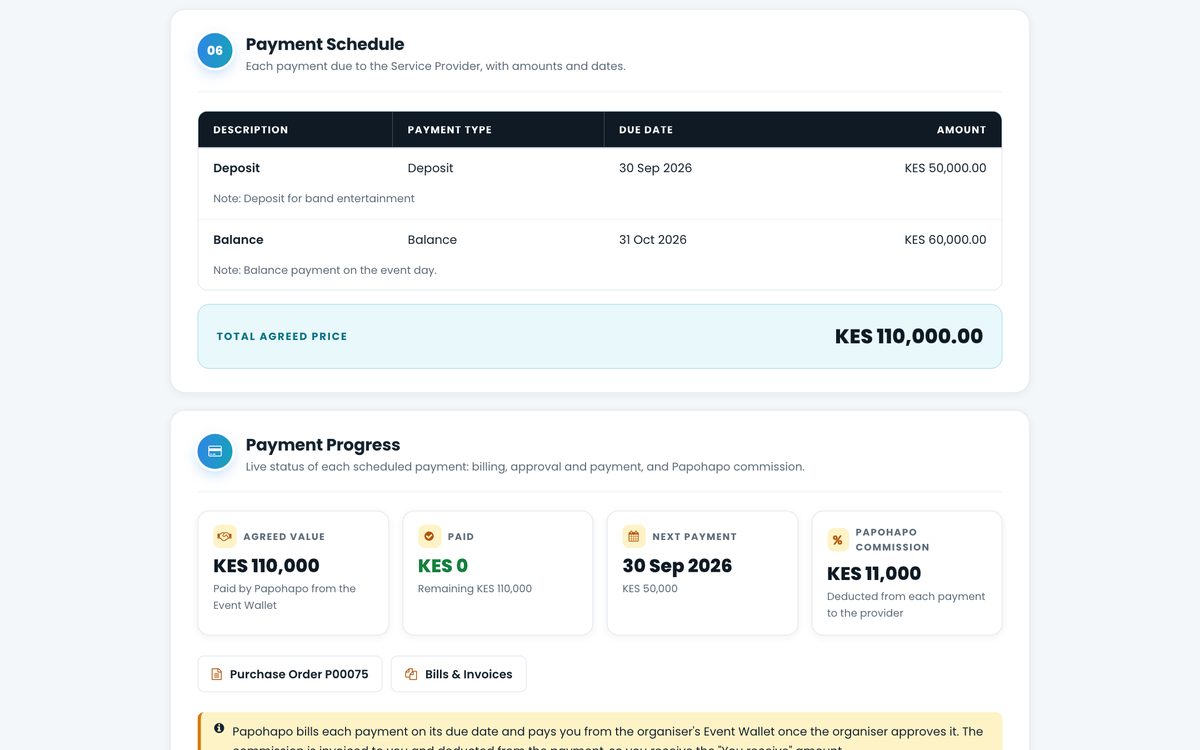
Task: Click the Papohapo Commission percent icon
Action: pyautogui.click(x=838, y=540)
